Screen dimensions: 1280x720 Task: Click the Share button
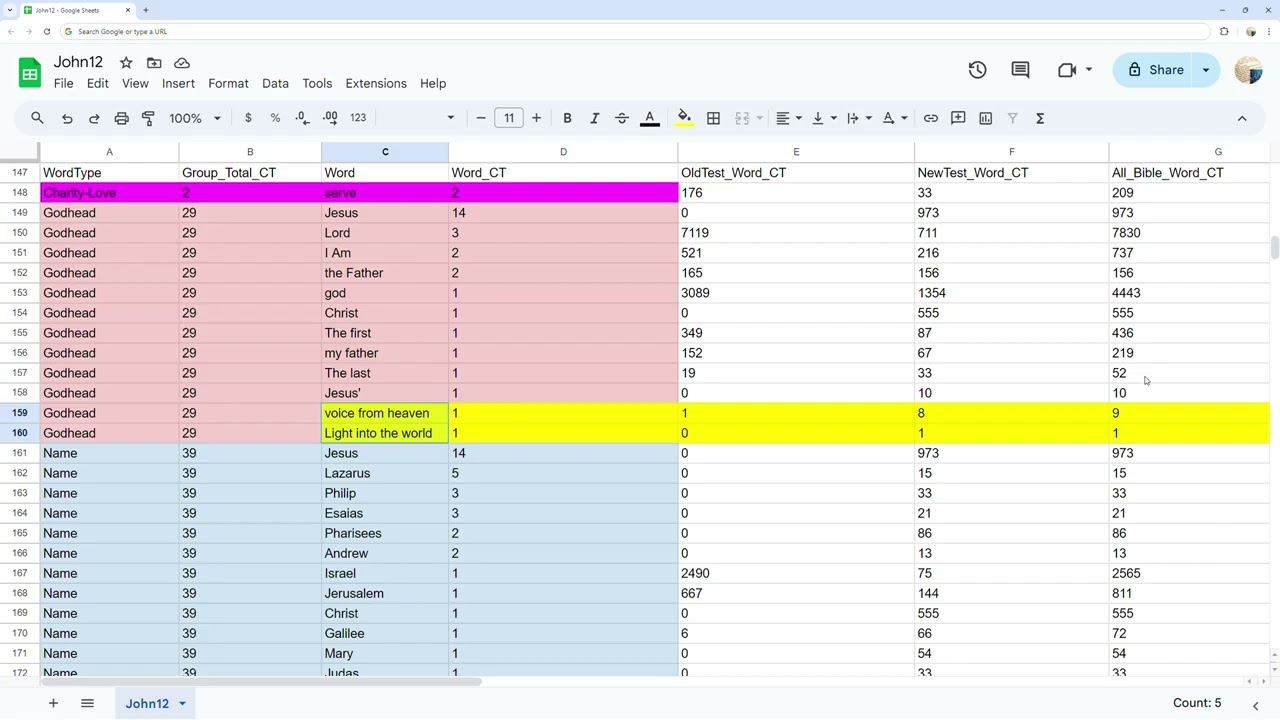coord(1155,70)
